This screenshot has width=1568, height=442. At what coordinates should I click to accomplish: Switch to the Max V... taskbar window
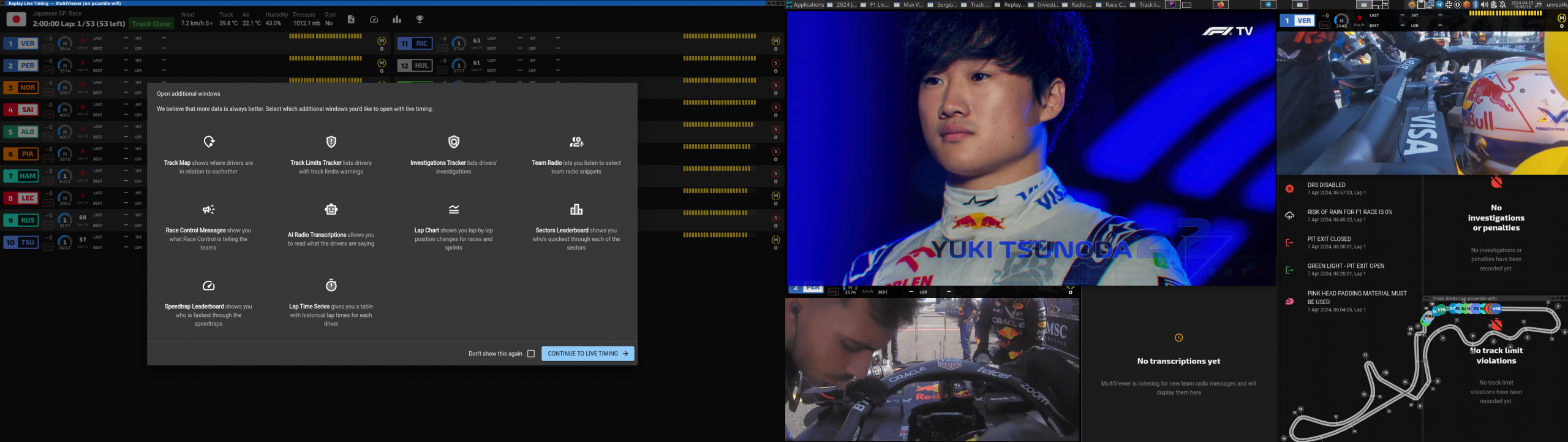click(x=908, y=4)
